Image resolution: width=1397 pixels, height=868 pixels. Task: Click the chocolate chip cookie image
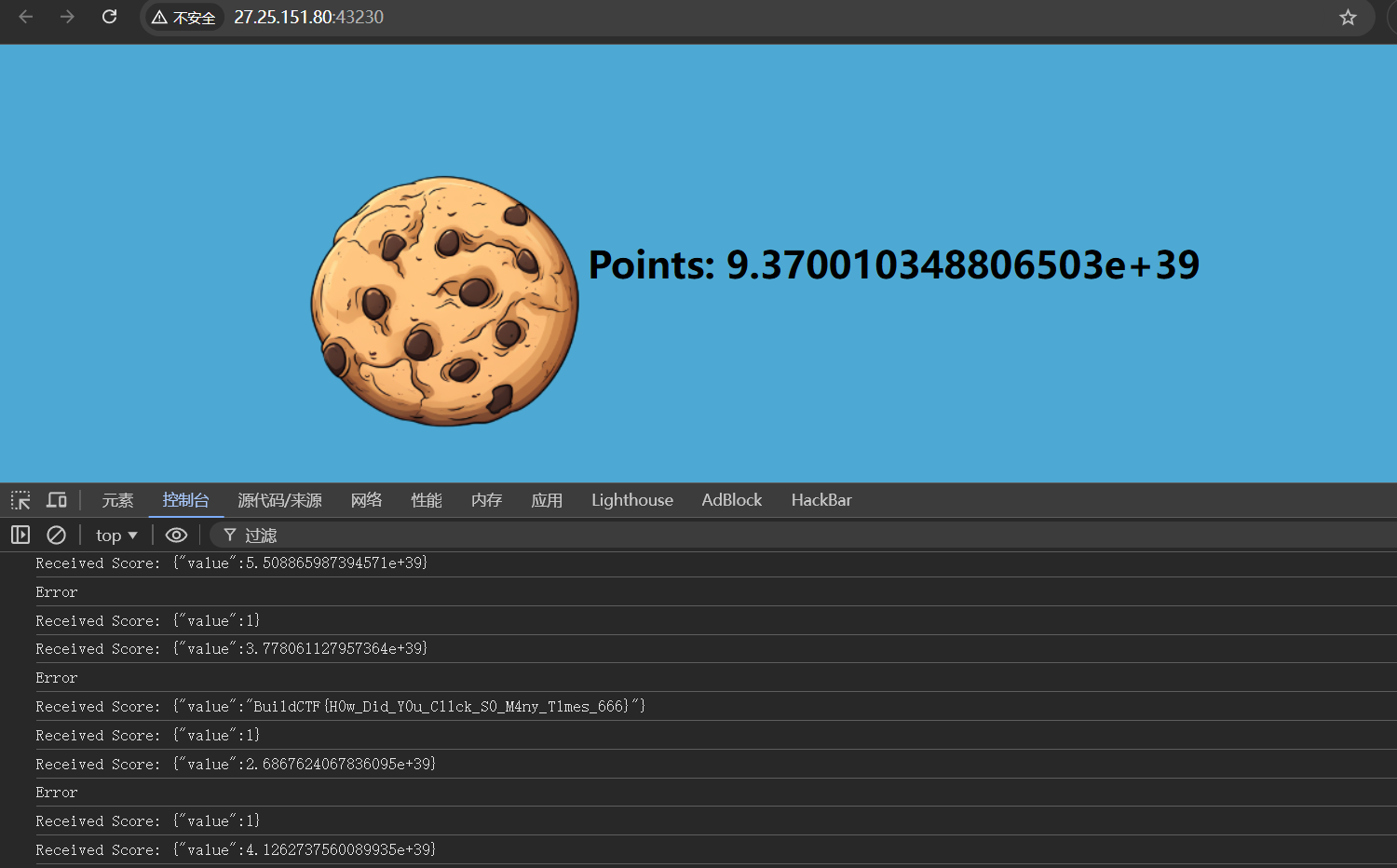click(444, 301)
